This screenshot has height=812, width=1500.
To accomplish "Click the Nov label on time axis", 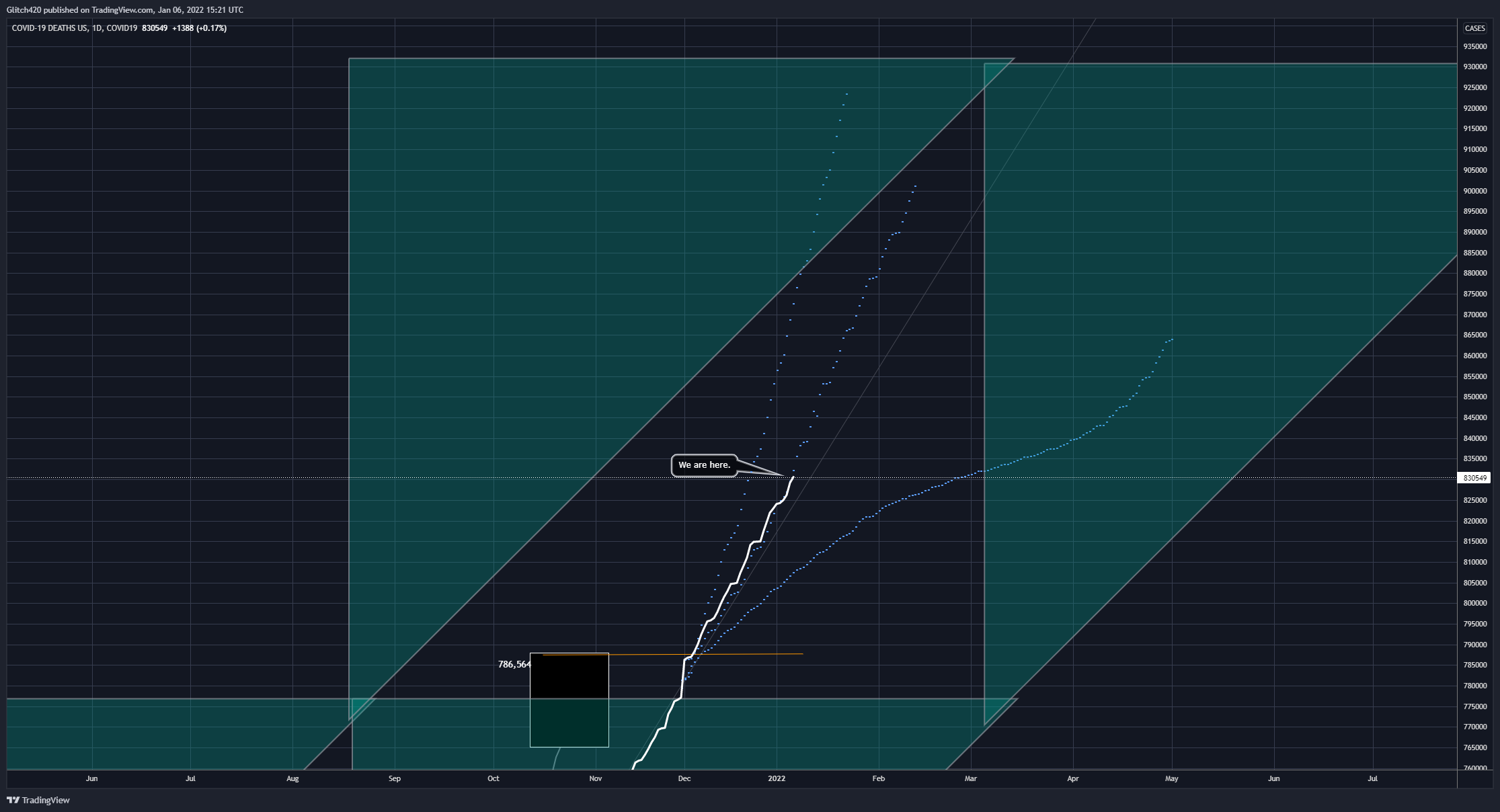I will (x=596, y=778).
